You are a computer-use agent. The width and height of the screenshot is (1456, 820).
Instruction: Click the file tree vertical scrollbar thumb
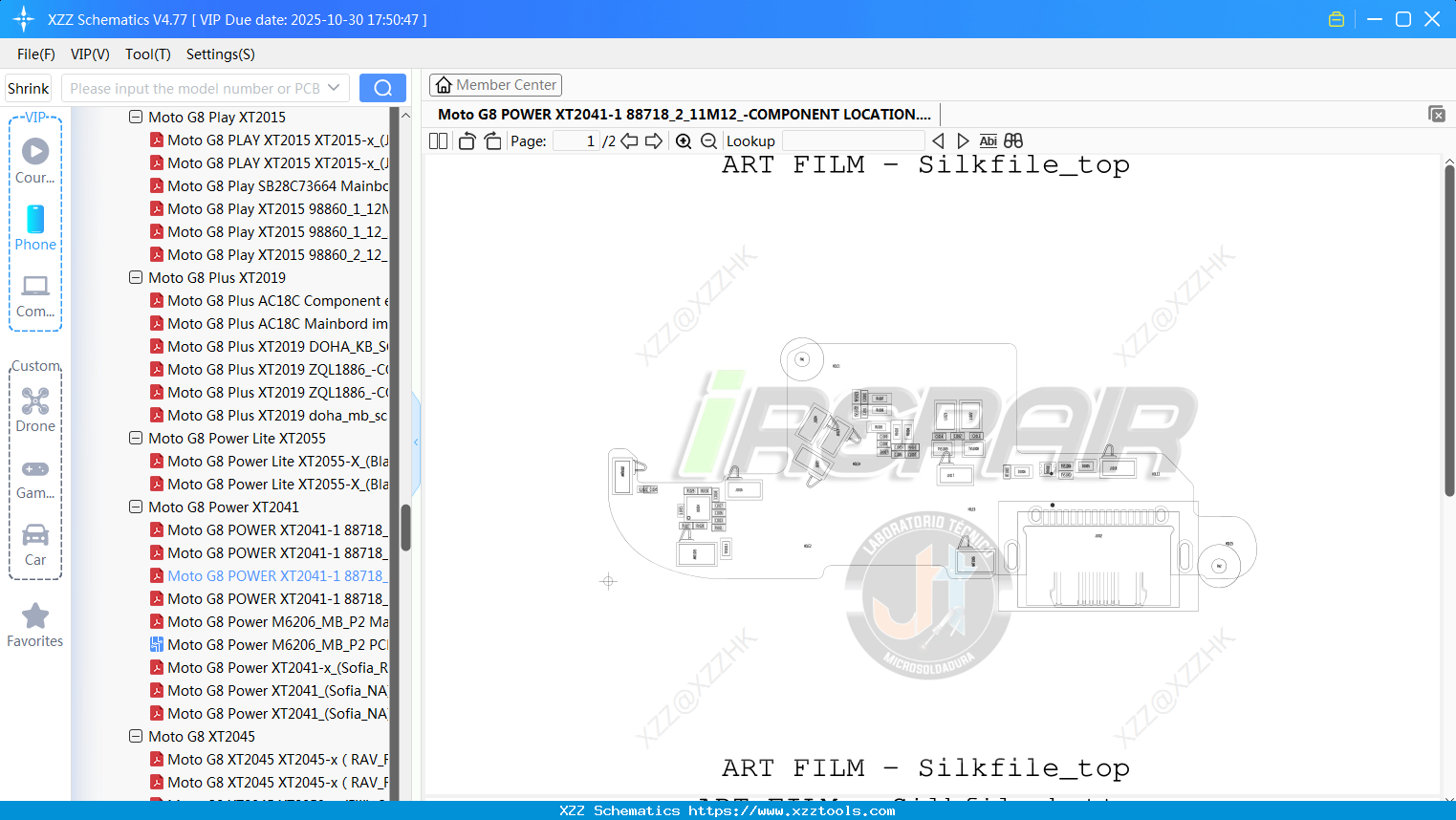405,528
